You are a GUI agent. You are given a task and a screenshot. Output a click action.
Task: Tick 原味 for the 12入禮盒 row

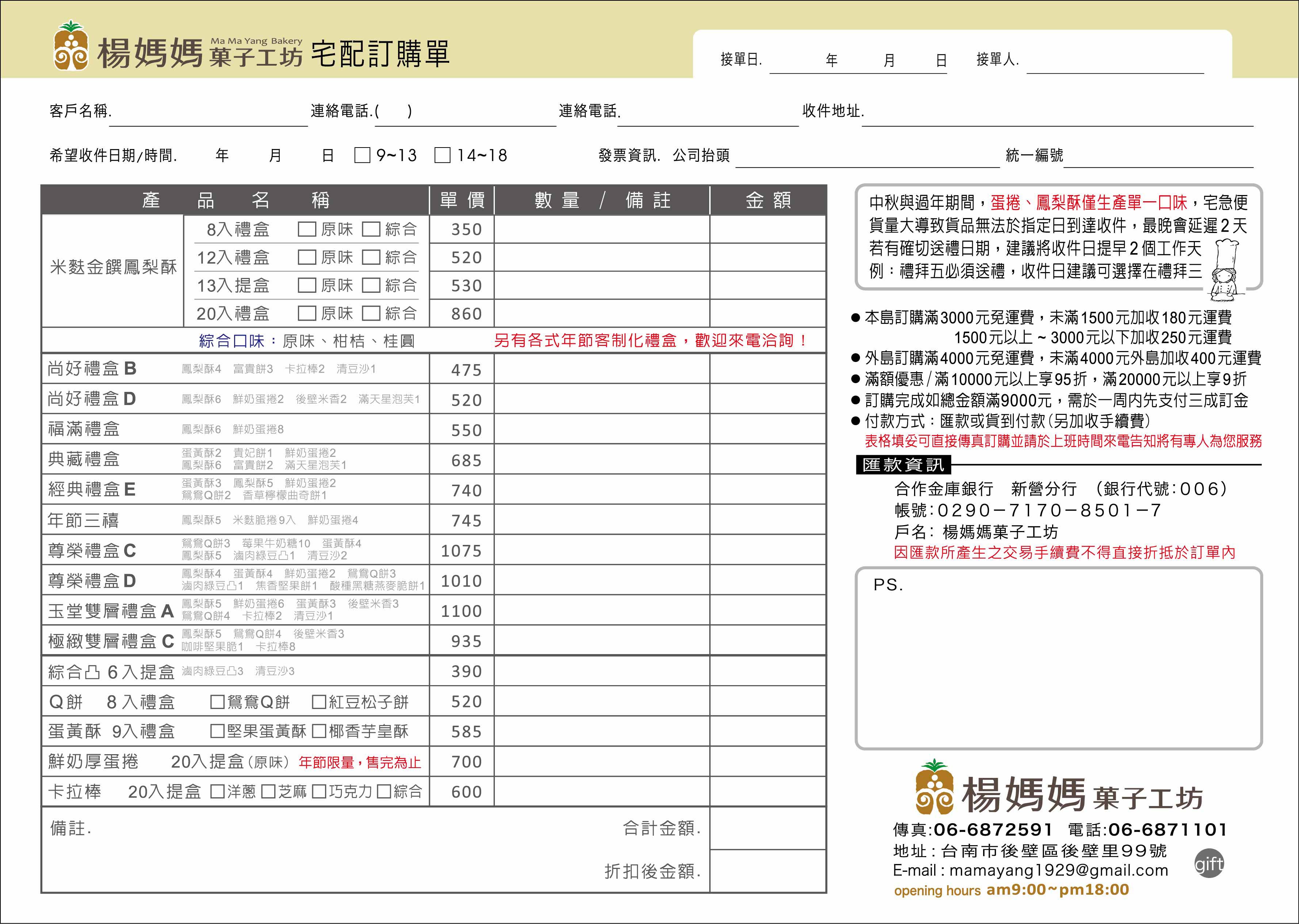click(x=307, y=257)
